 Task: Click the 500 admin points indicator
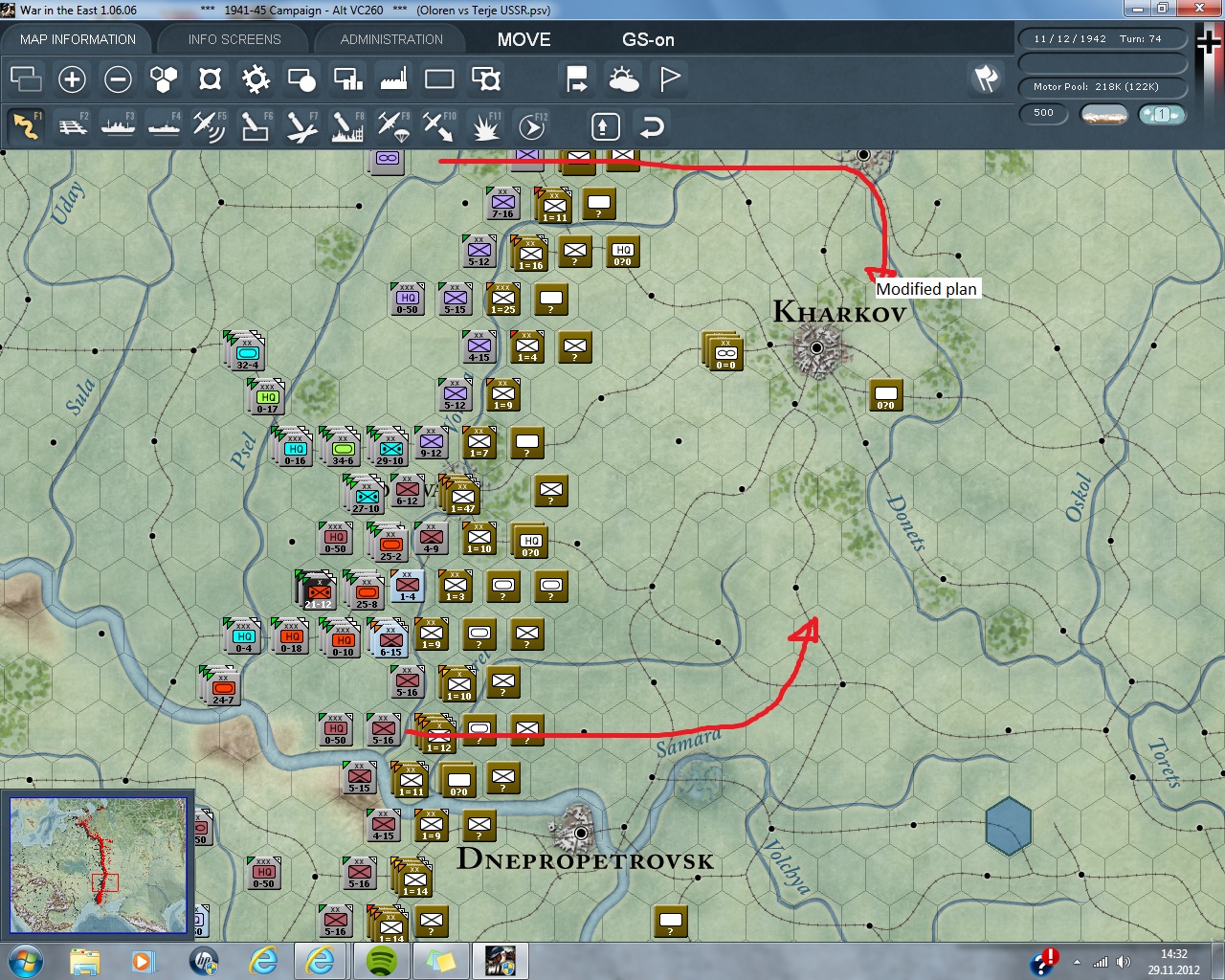pyautogui.click(x=1044, y=113)
